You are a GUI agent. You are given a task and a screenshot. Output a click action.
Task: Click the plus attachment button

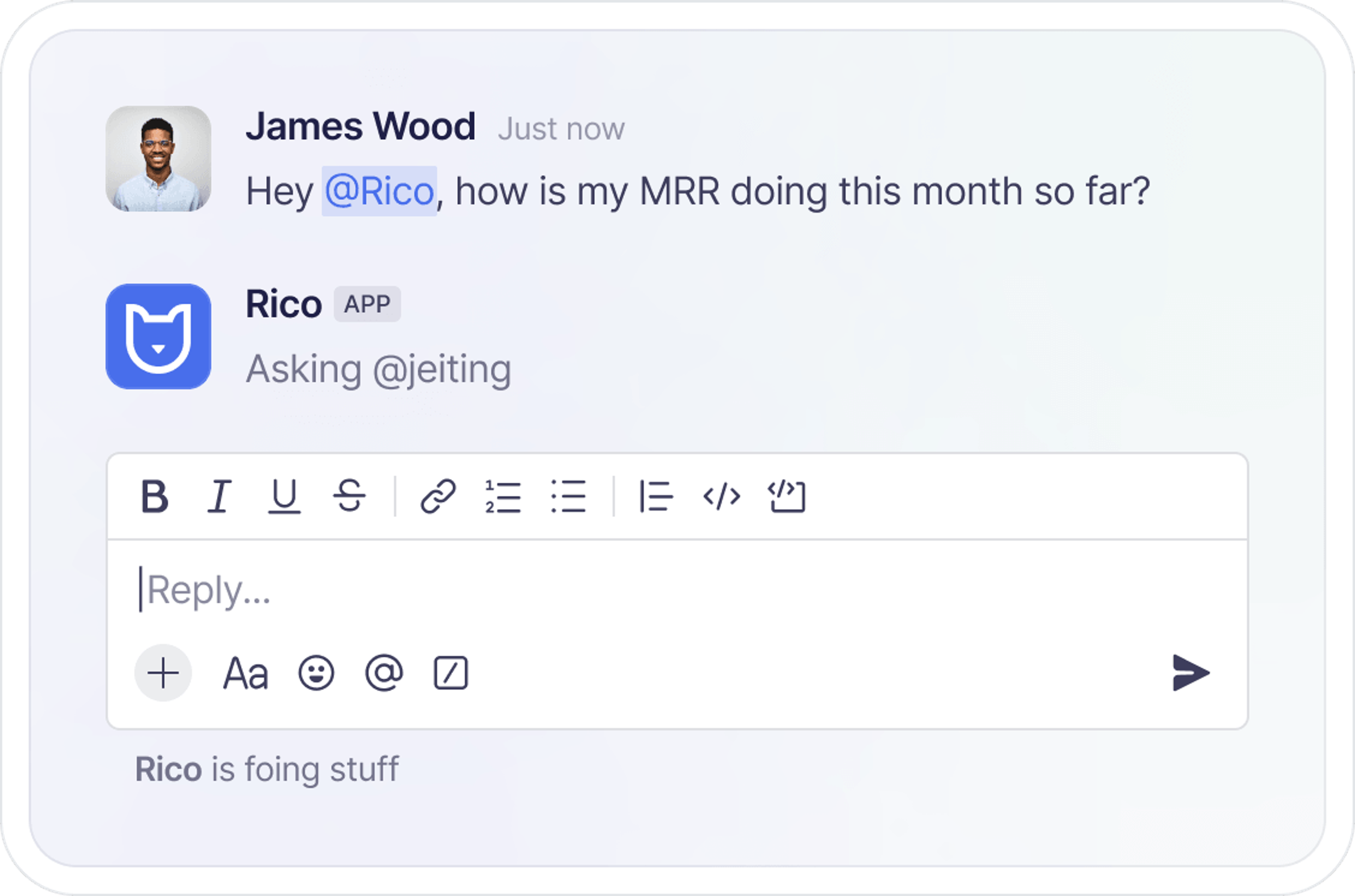[x=163, y=673]
